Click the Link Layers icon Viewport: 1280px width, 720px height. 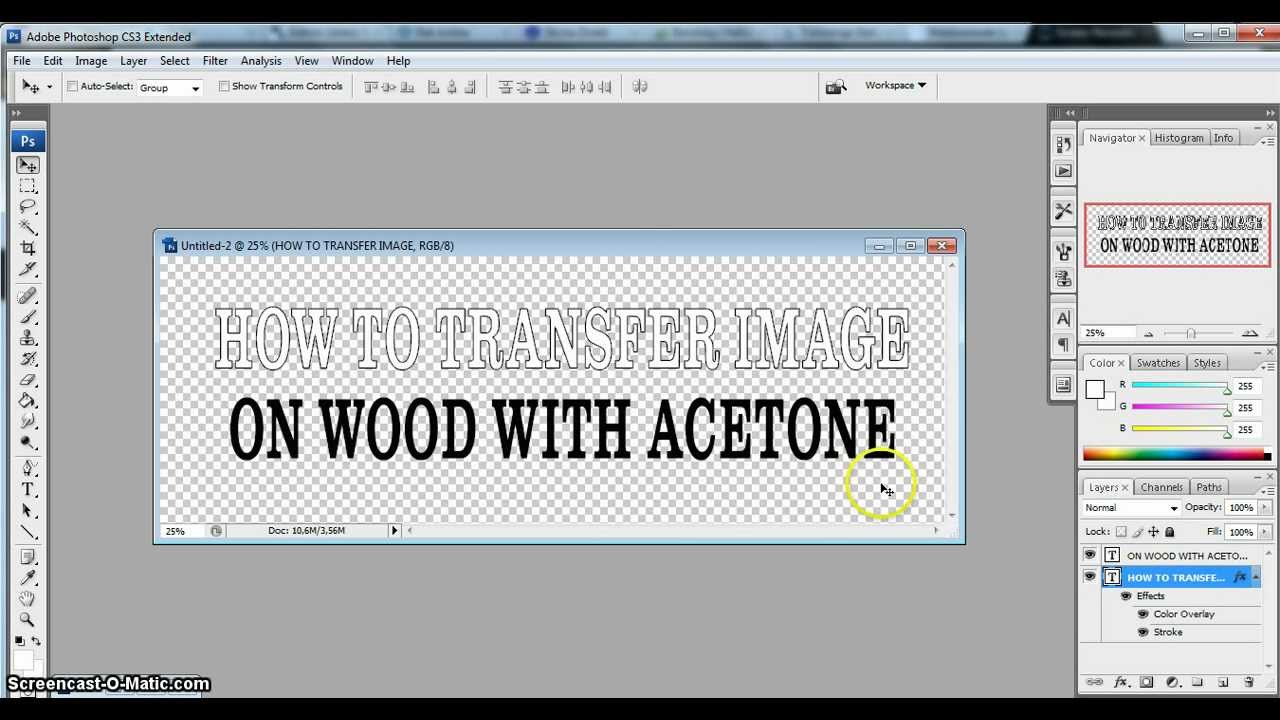pos(1095,682)
